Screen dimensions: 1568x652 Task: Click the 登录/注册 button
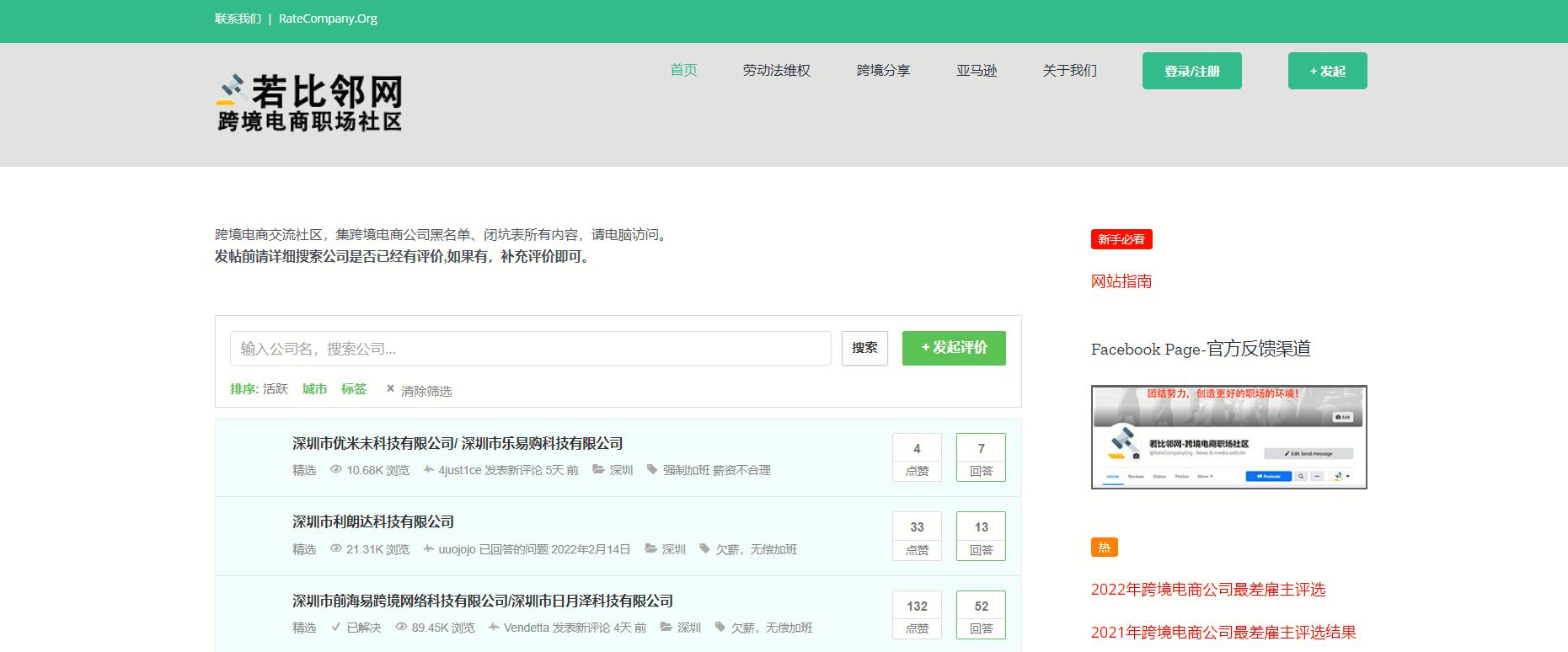(1191, 71)
